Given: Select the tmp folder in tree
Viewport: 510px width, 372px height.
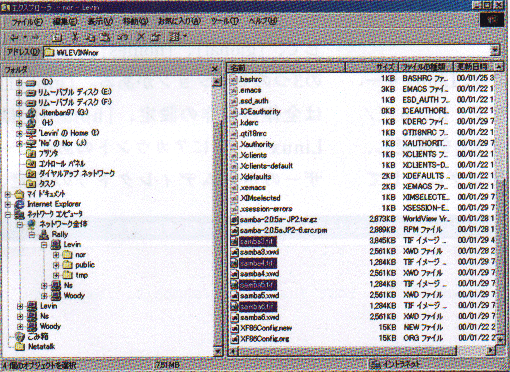Looking at the screenshot, I should click(82, 275).
